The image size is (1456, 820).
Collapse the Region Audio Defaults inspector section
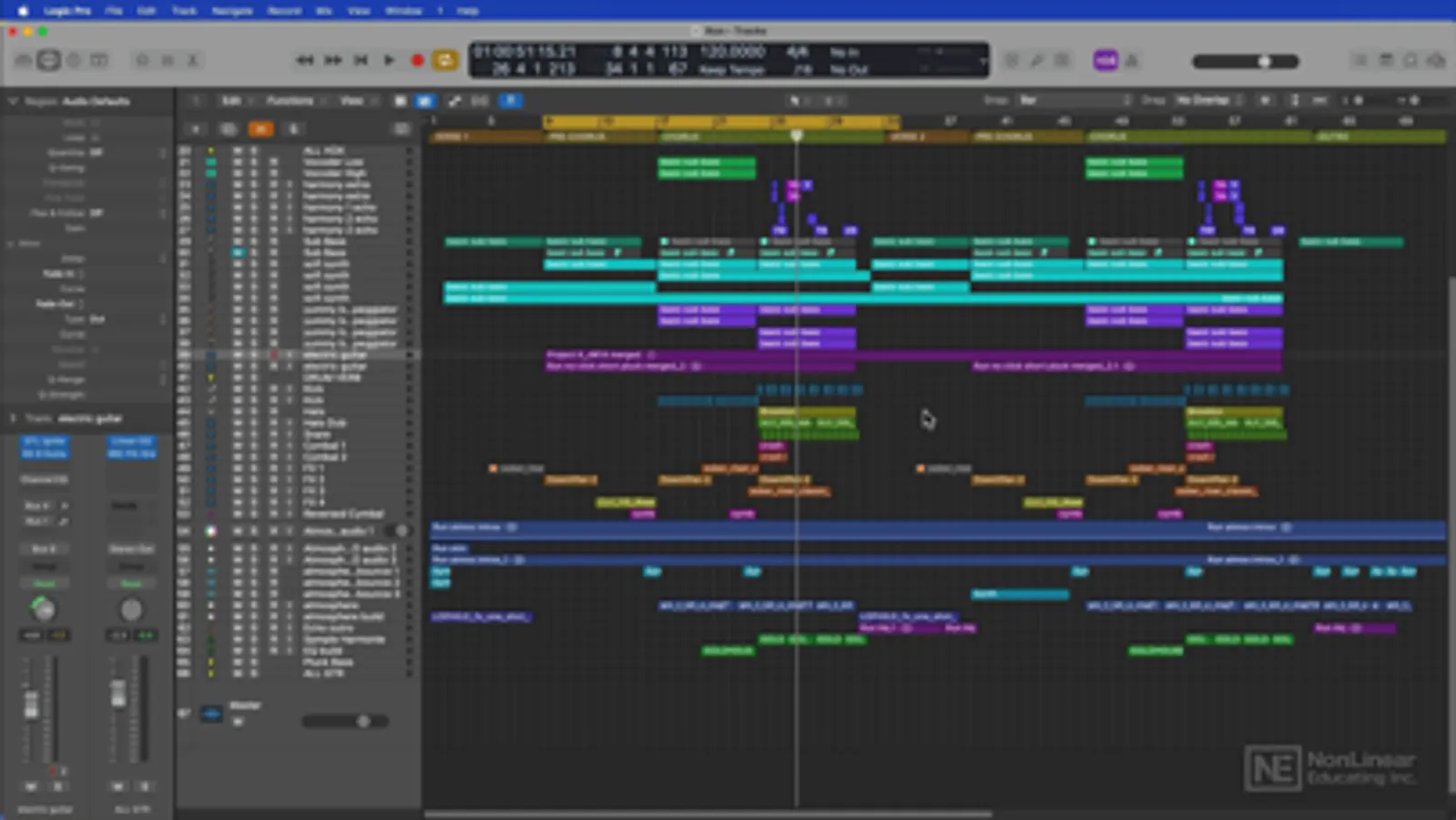13,101
